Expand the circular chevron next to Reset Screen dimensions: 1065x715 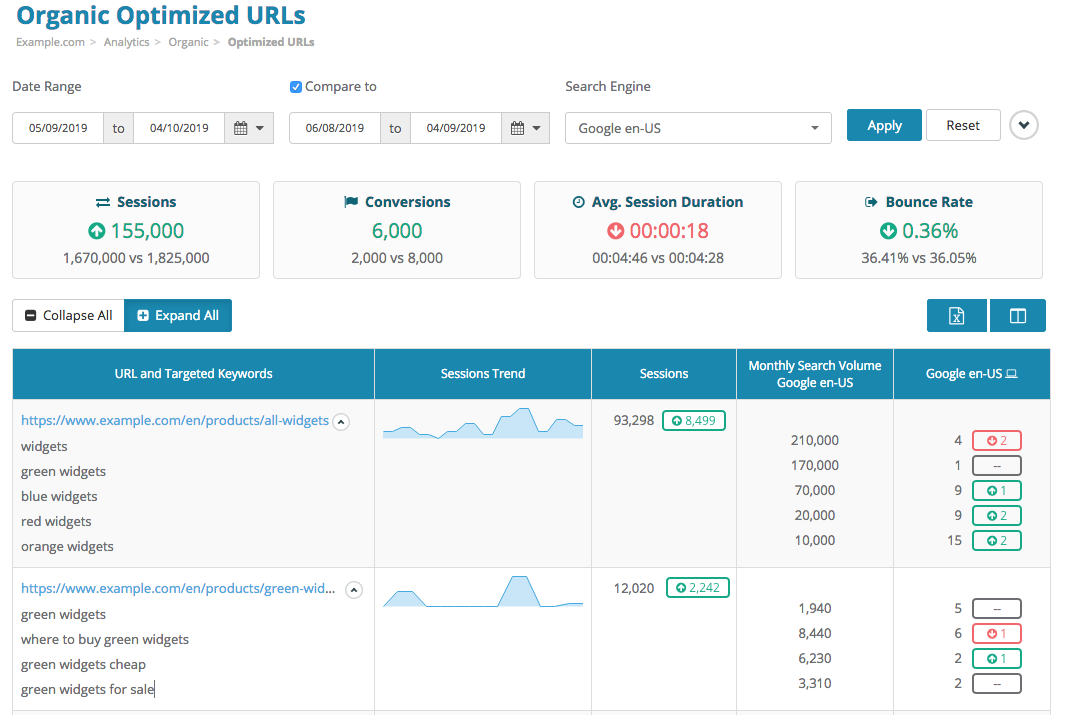1023,124
